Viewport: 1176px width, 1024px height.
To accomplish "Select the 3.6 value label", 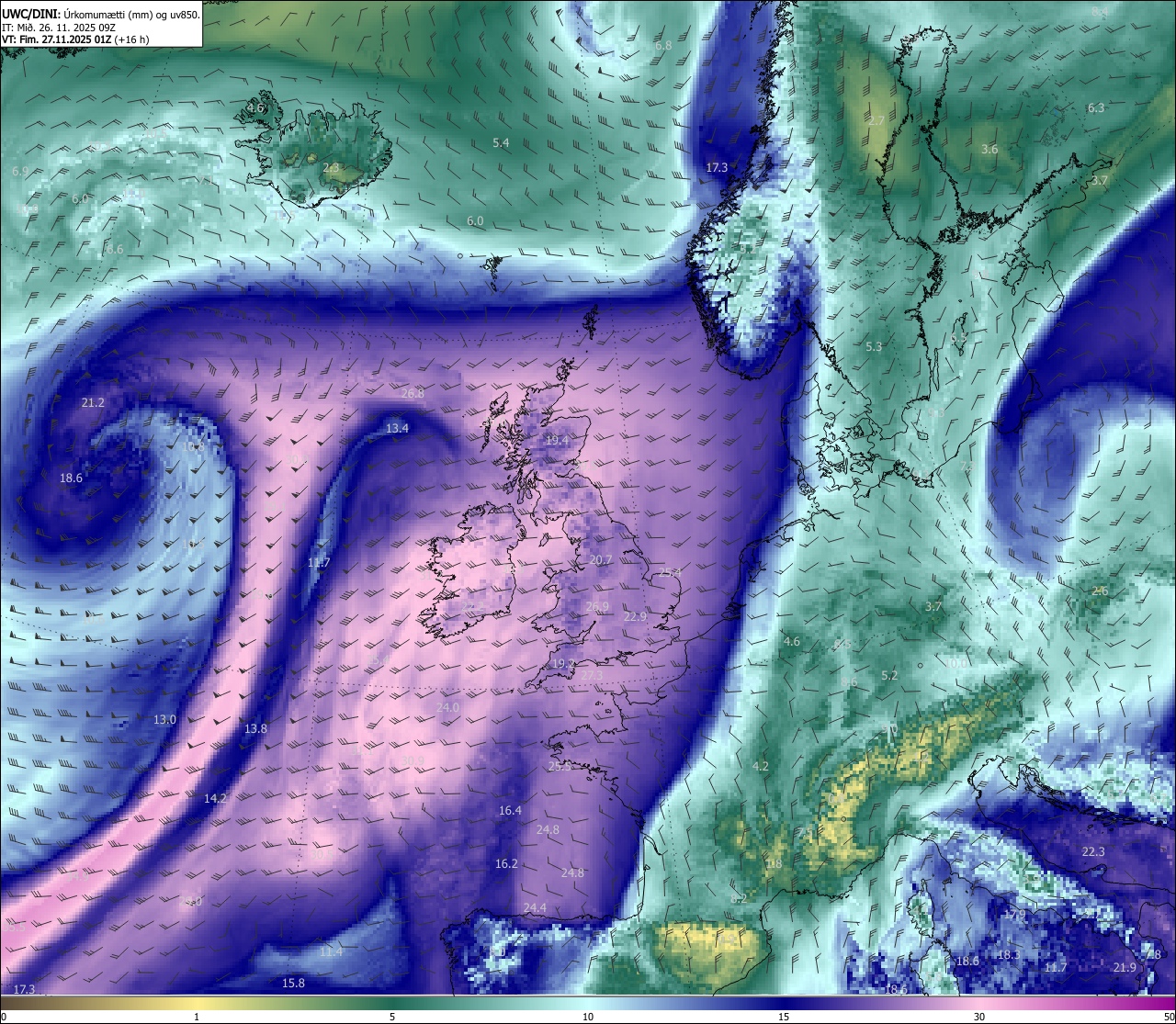I will point(989,149).
